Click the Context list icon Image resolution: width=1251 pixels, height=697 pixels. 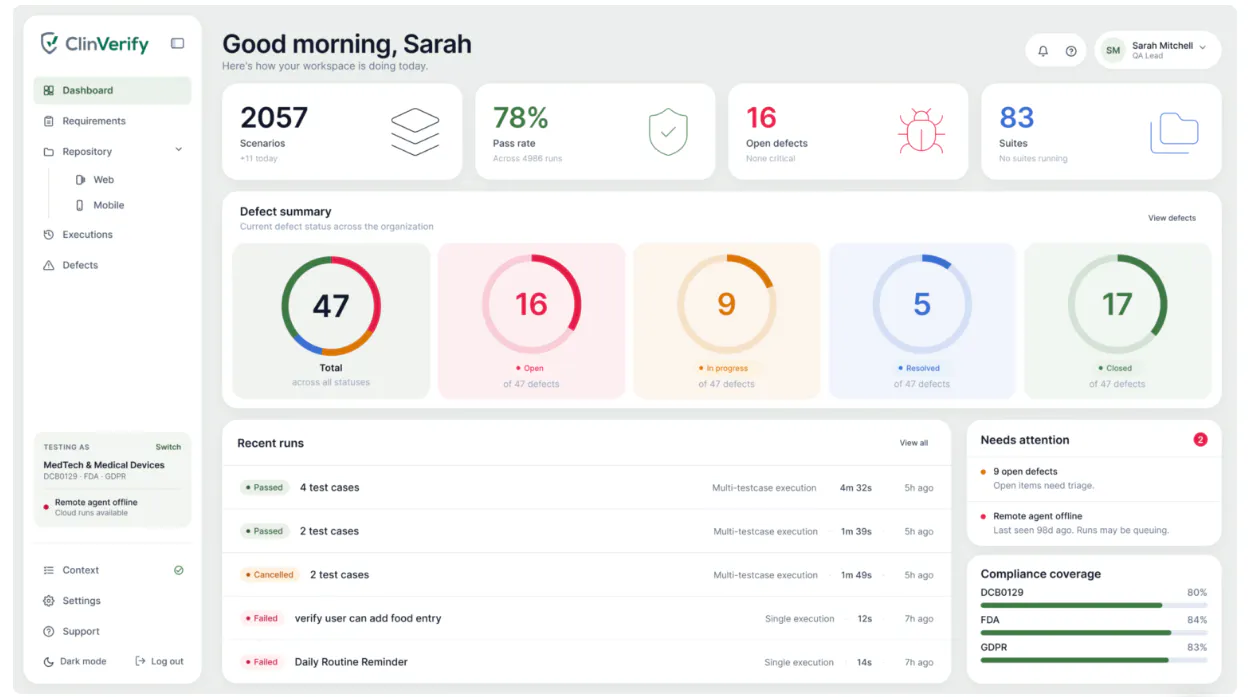tap(48, 570)
